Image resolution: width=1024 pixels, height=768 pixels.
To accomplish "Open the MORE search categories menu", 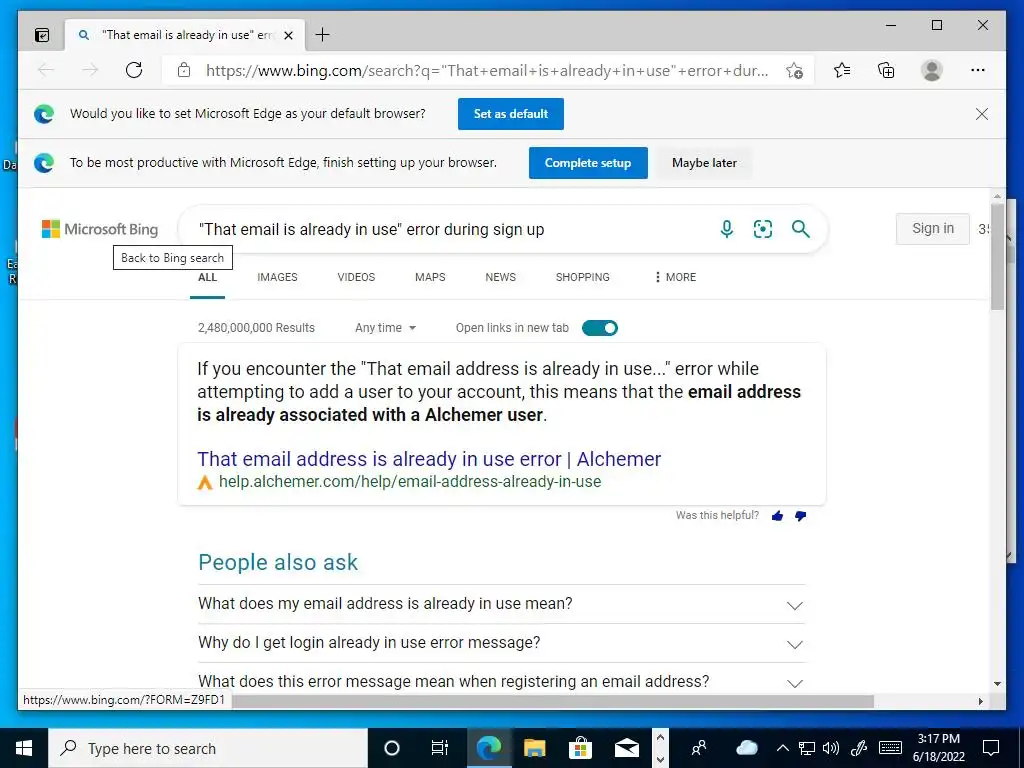I will 675,277.
